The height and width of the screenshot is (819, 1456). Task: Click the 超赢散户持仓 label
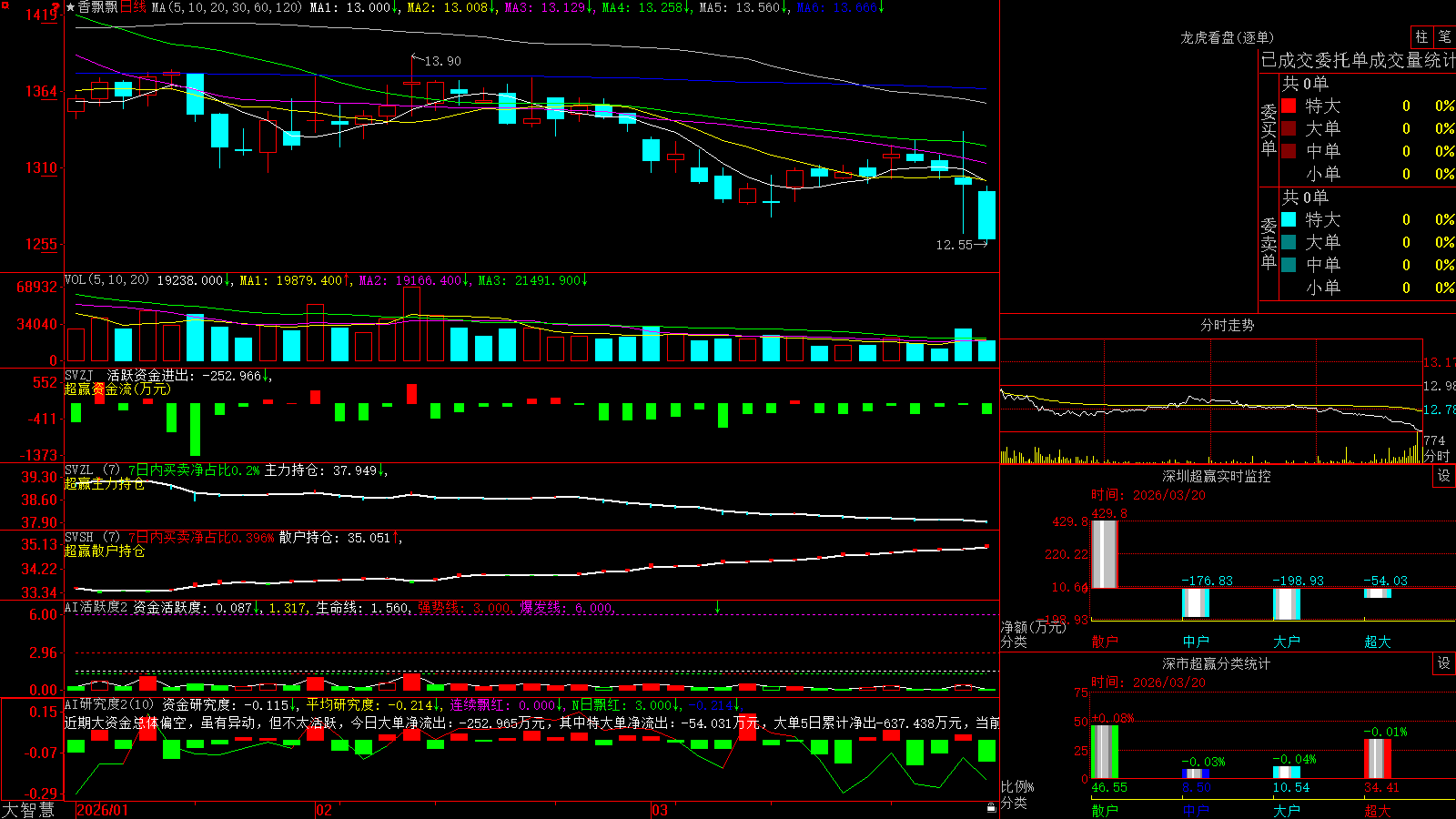tap(105, 551)
